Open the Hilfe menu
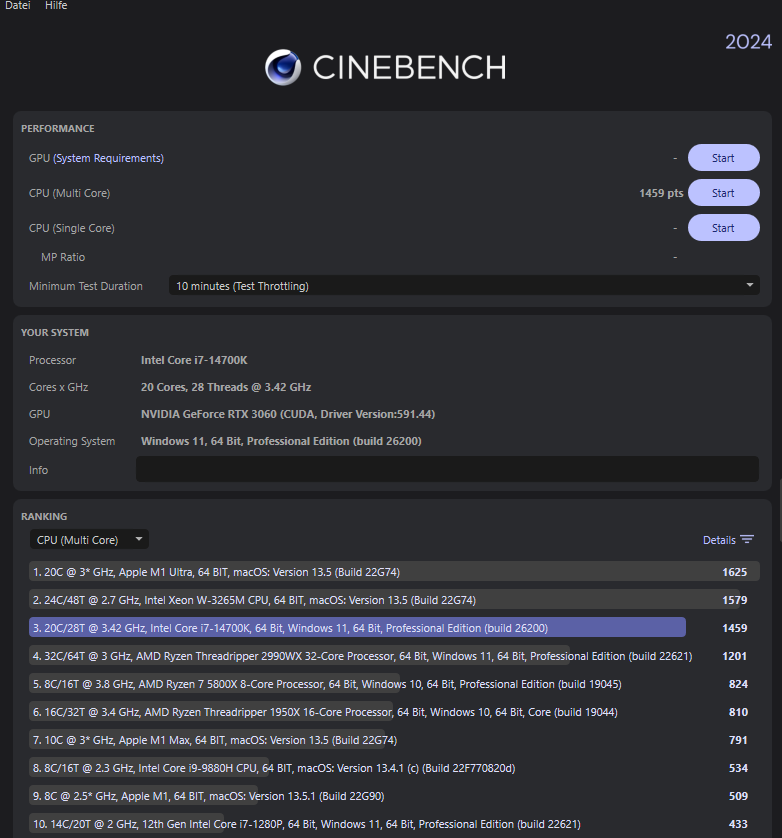Screen dimensions: 782x838 point(56,5)
